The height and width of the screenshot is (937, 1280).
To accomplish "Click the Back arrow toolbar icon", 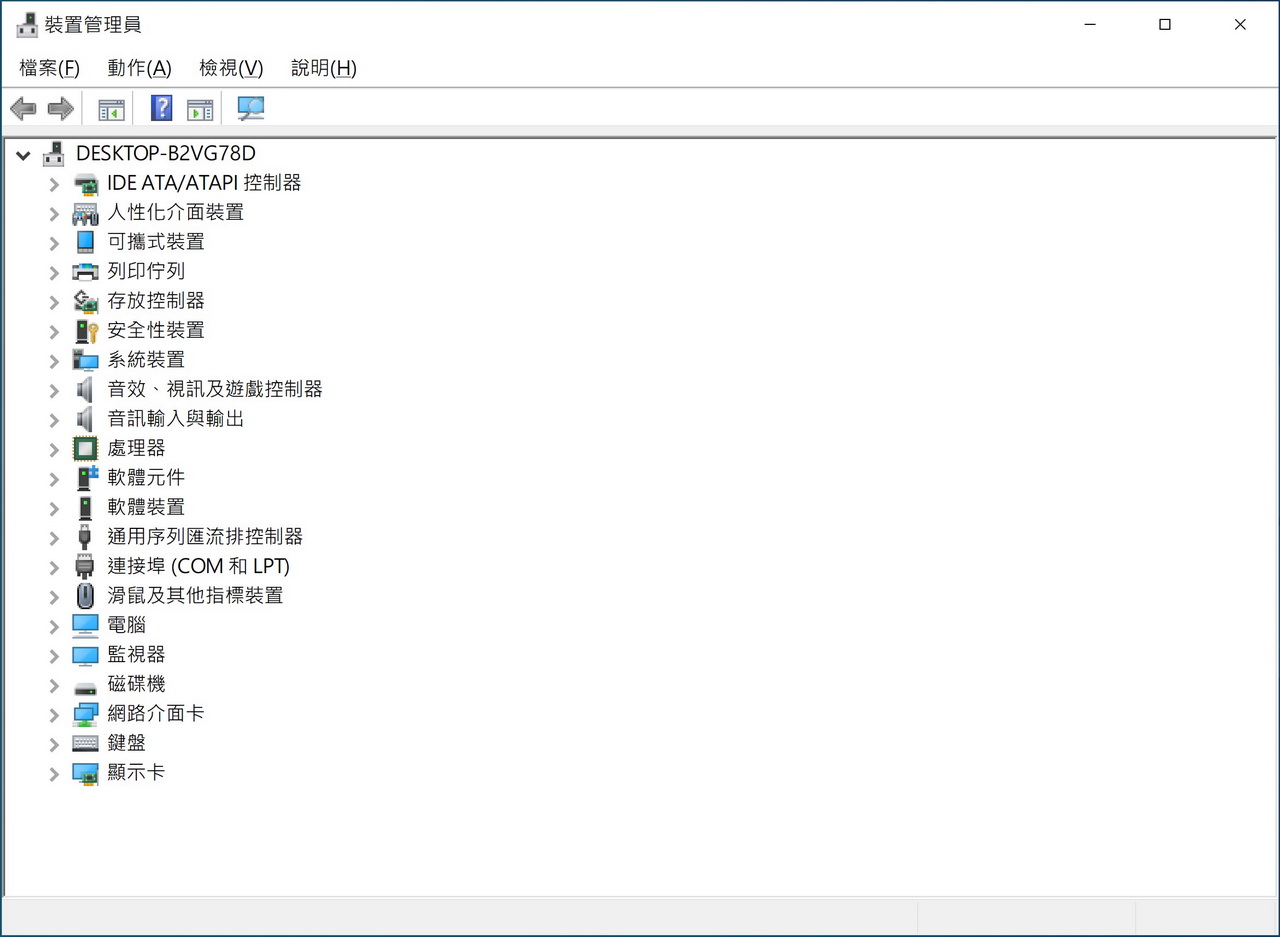I will pyautogui.click(x=23, y=109).
